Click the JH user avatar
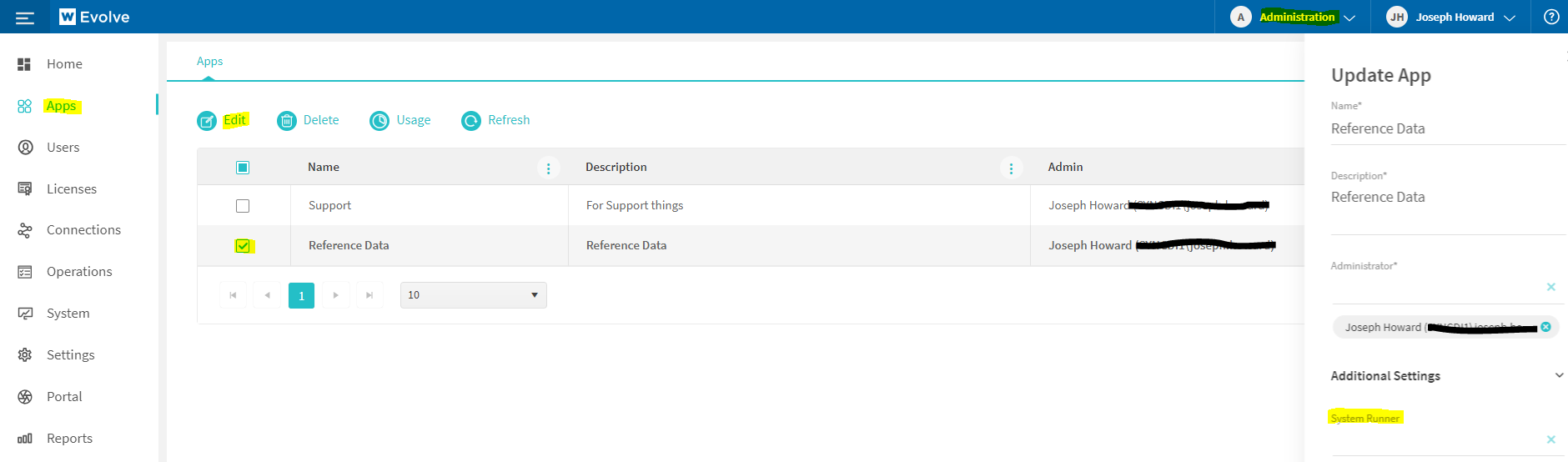The height and width of the screenshot is (462, 1568). (1397, 17)
